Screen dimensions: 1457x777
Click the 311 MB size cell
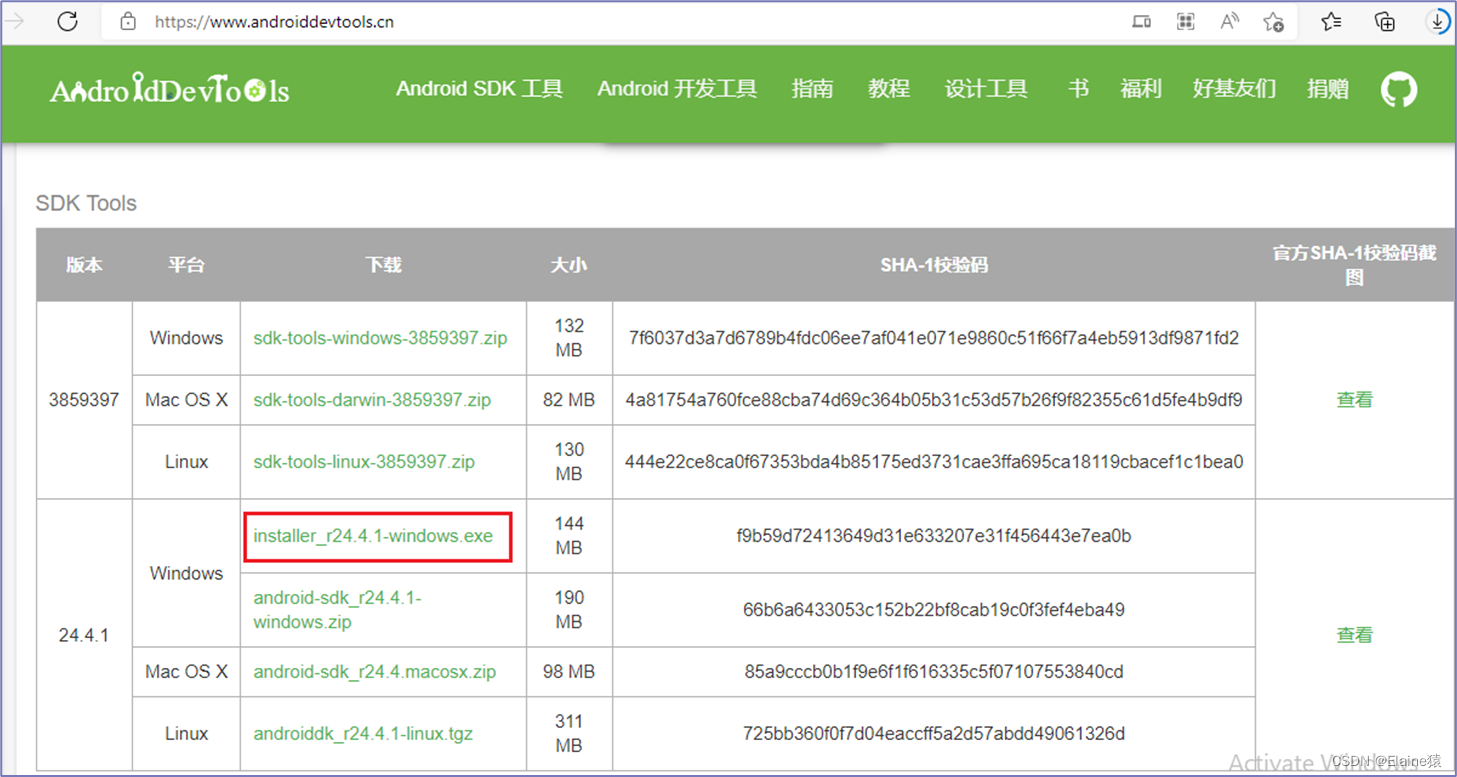pos(569,734)
